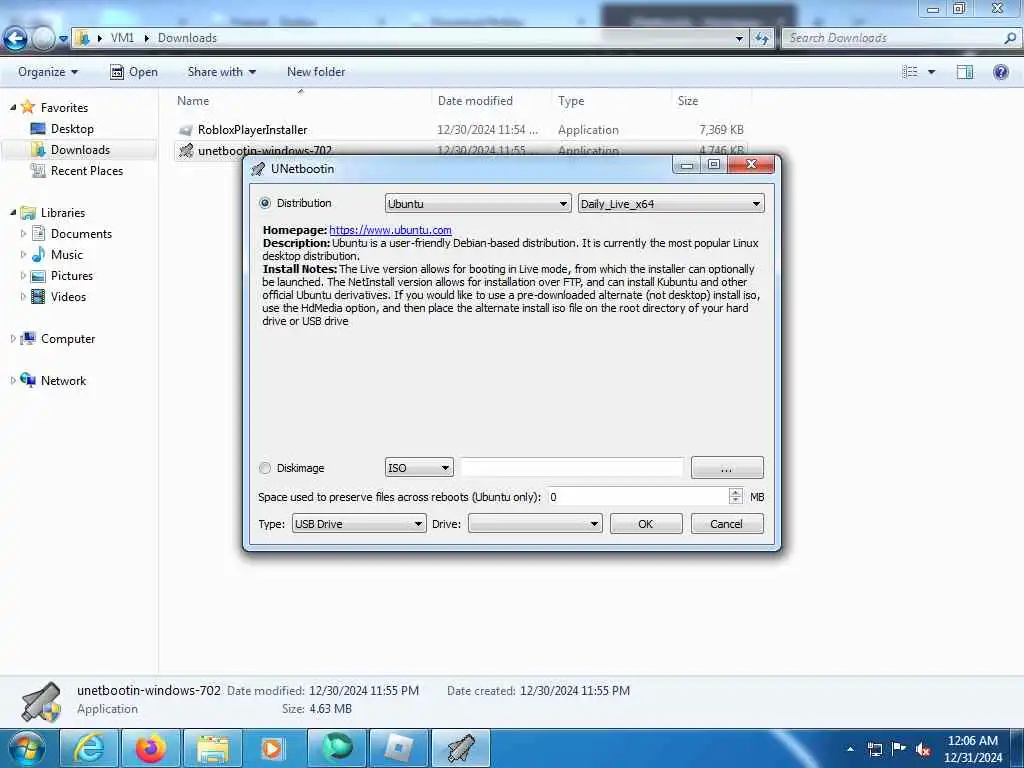Viewport: 1024px width, 768px height.
Task: Open the ISO image type dropdown
Action: click(x=419, y=468)
